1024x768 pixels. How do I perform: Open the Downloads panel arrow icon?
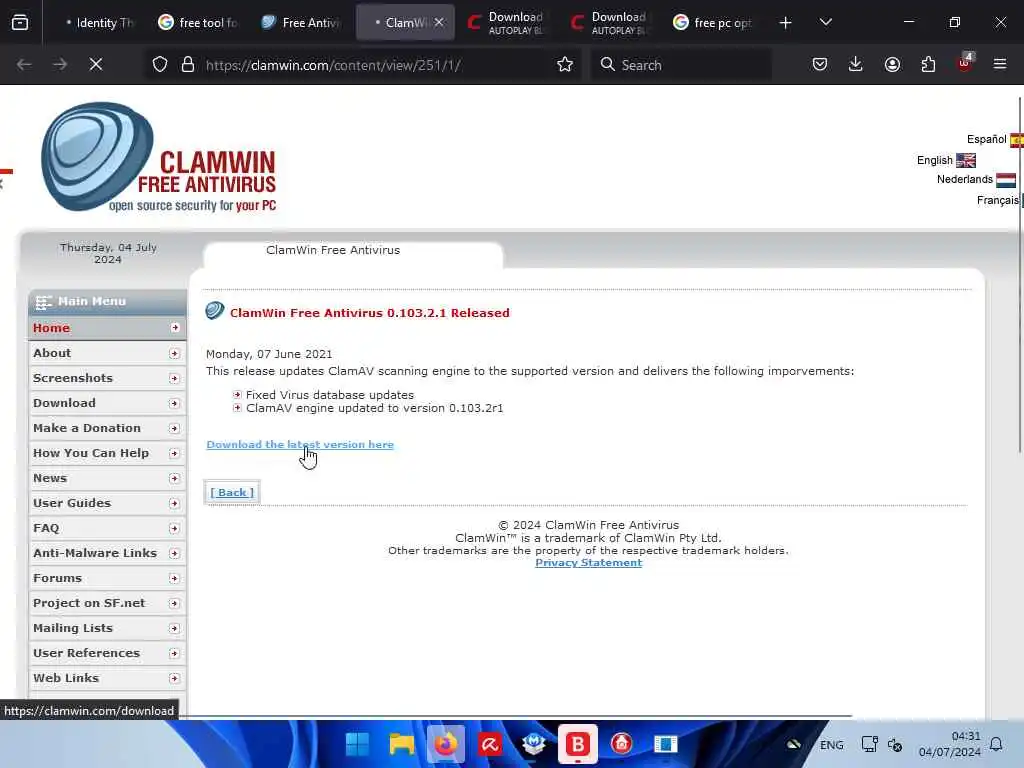856,64
